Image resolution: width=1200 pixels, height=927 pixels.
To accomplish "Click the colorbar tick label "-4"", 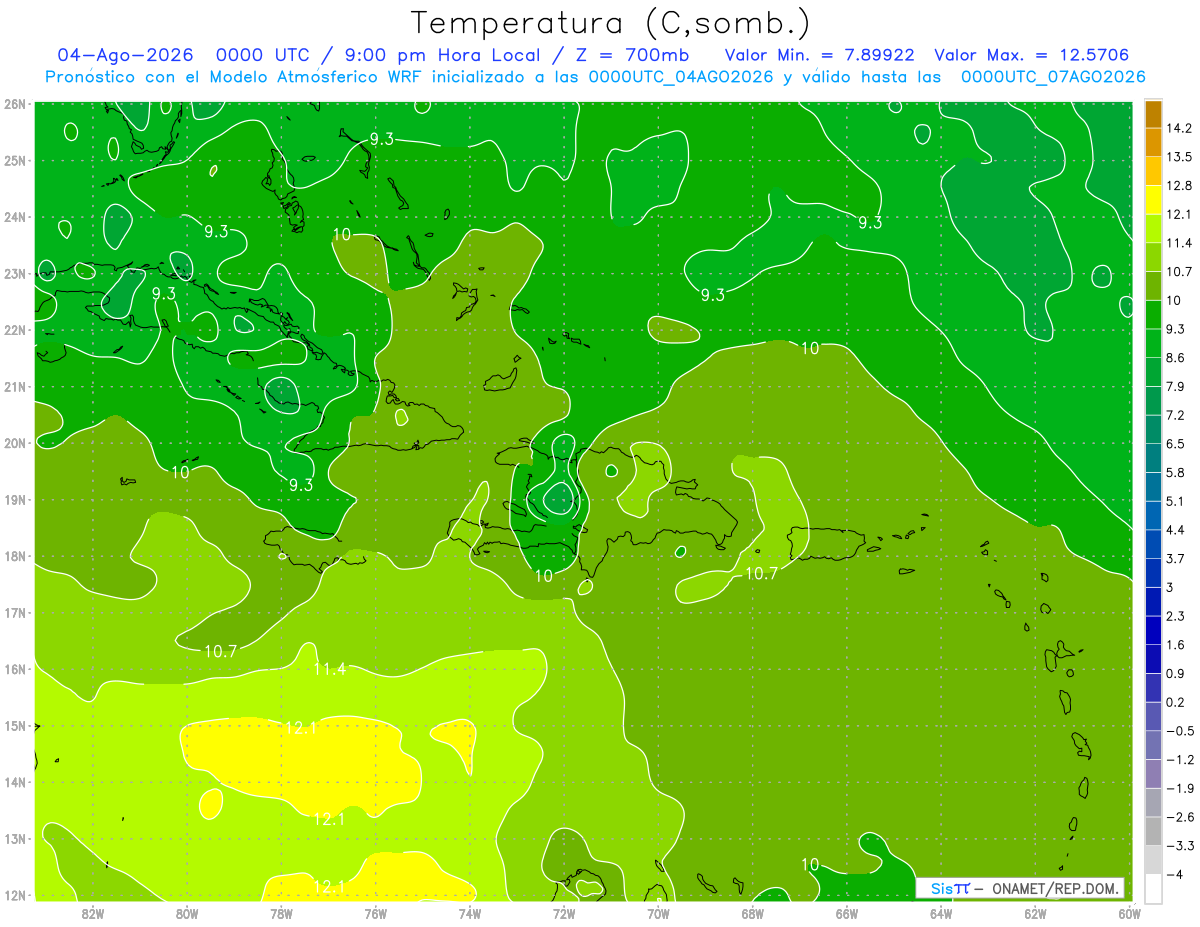I will pos(1174,874).
